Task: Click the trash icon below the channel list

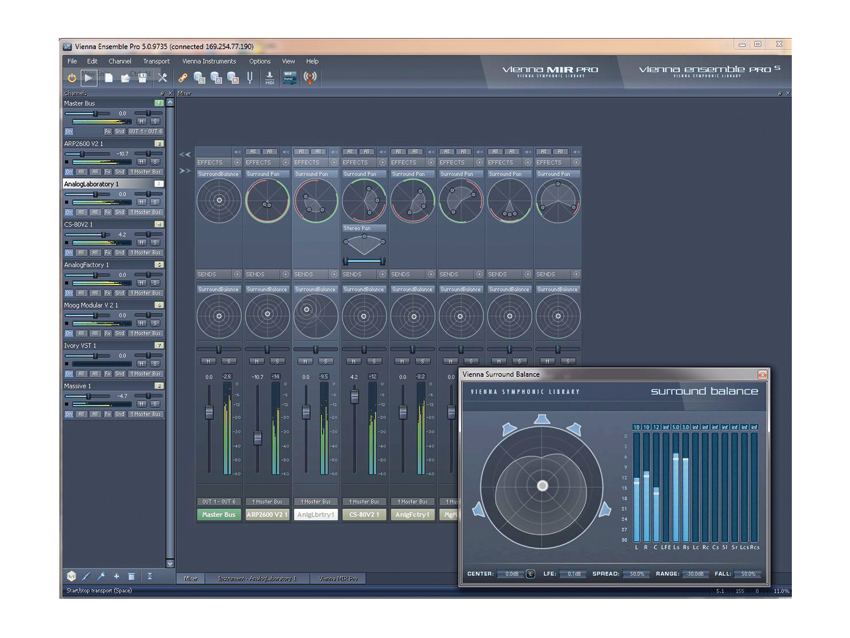Action: click(x=131, y=576)
